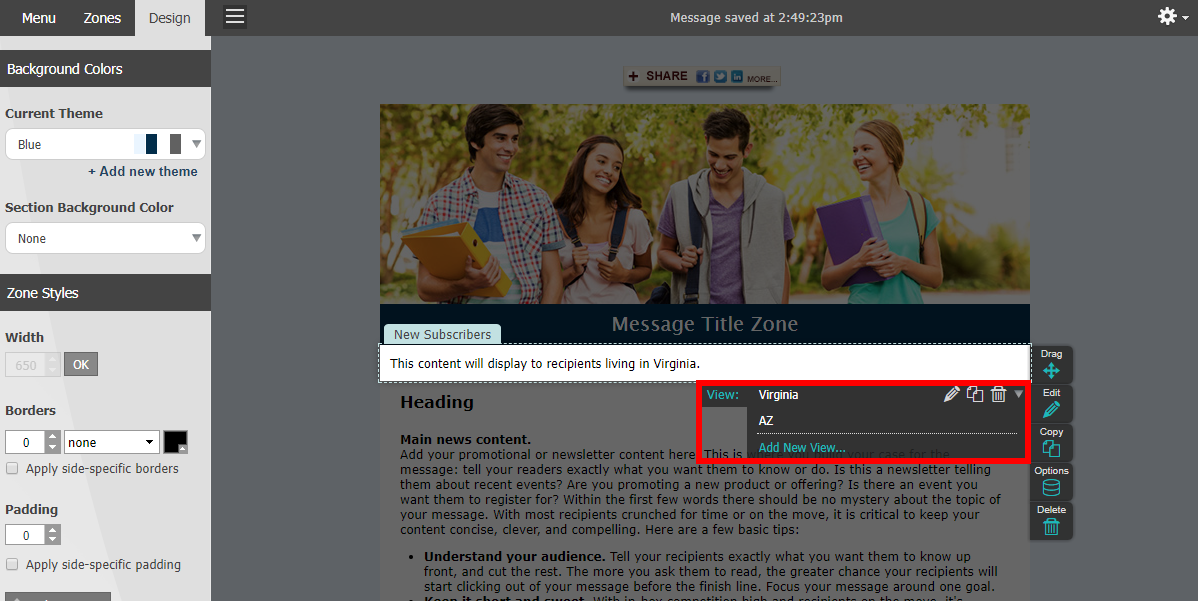
Task: Click the Add new theme link
Action: (142, 171)
